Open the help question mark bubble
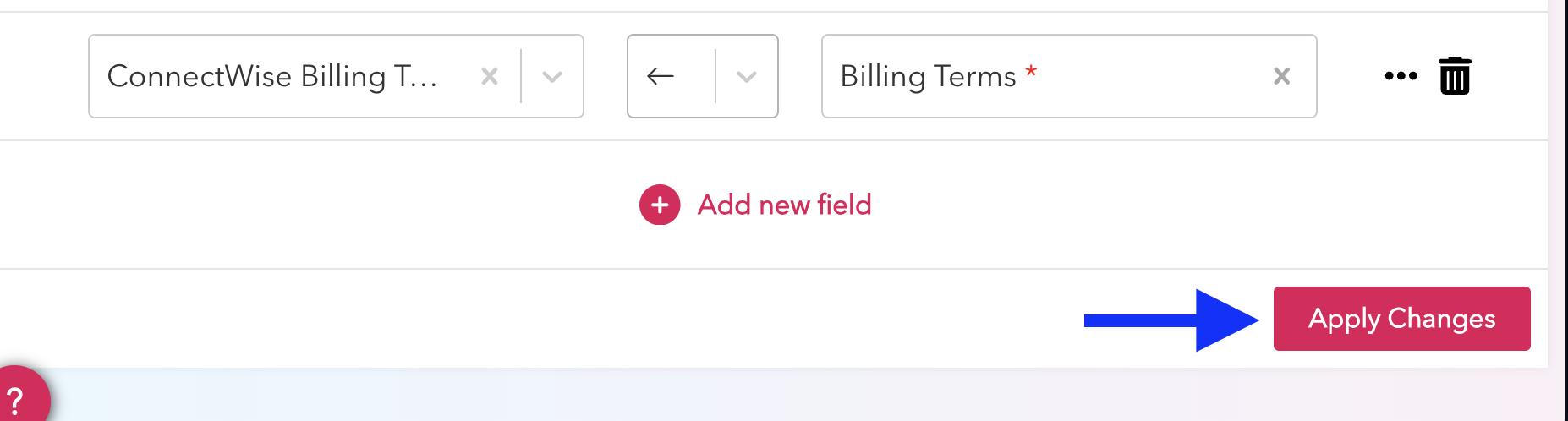1568x421 pixels. coord(17,399)
